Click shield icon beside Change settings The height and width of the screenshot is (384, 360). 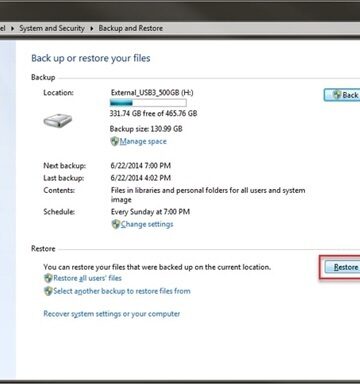116,224
